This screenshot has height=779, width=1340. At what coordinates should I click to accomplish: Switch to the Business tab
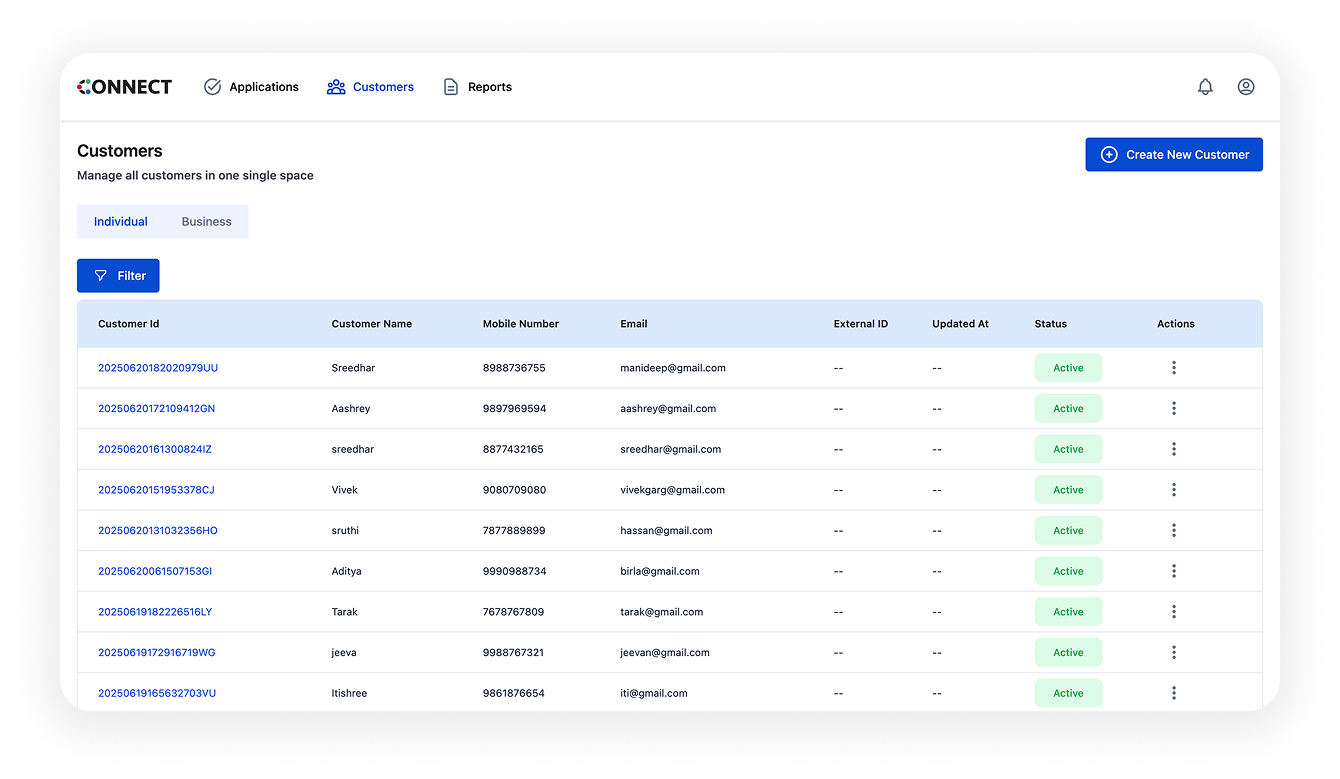[206, 221]
